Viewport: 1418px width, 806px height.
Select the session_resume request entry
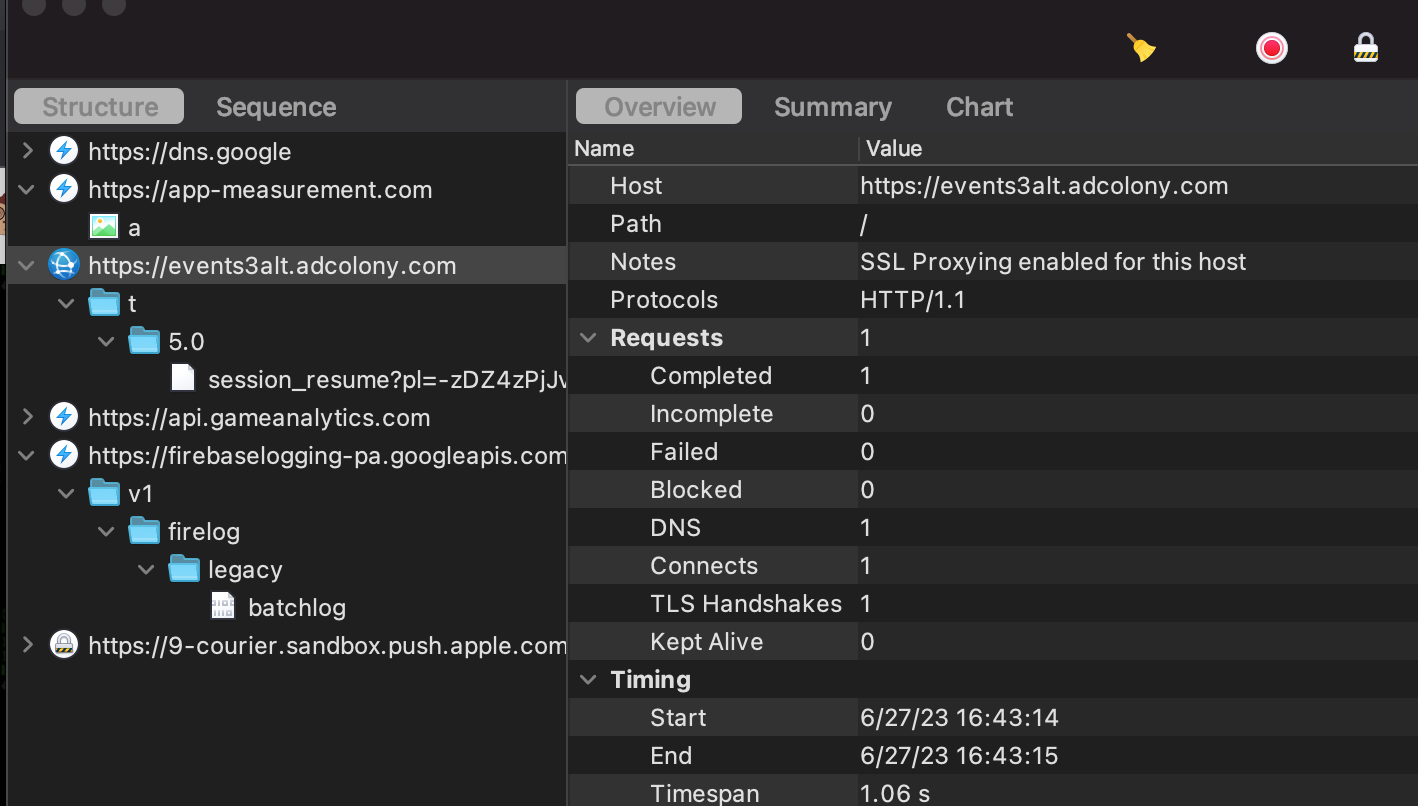(388, 379)
